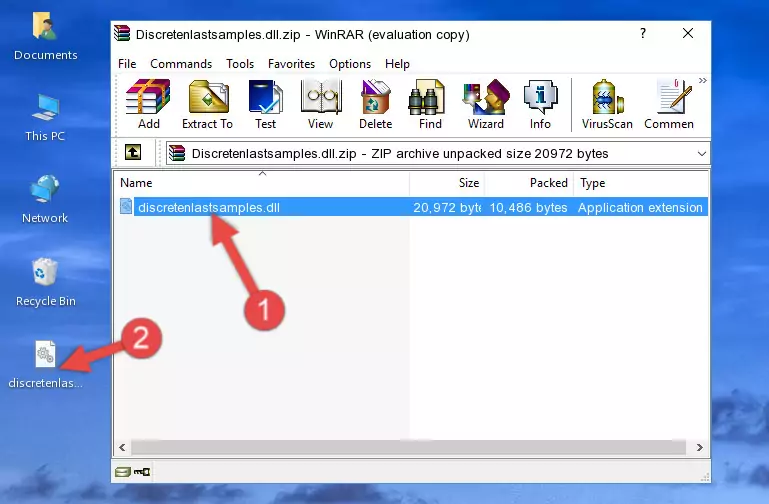Click the 10,486 bytes packed cell
The width and height of the screenshot is (769, 504).
pos(528,207)
